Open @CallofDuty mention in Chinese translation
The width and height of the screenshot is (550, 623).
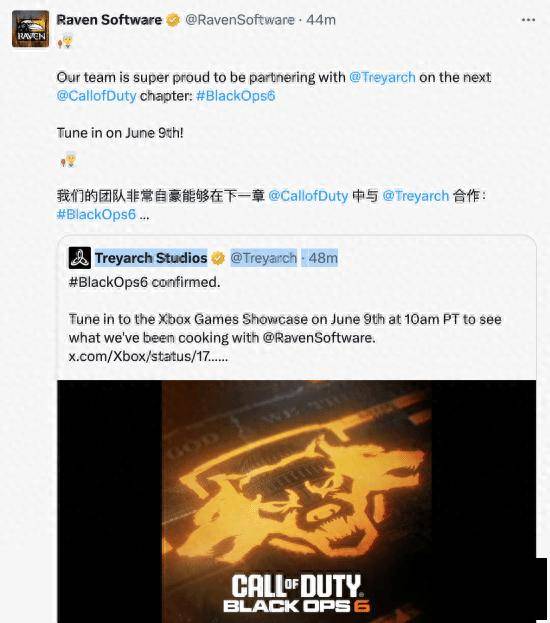[x=308, y=196]
